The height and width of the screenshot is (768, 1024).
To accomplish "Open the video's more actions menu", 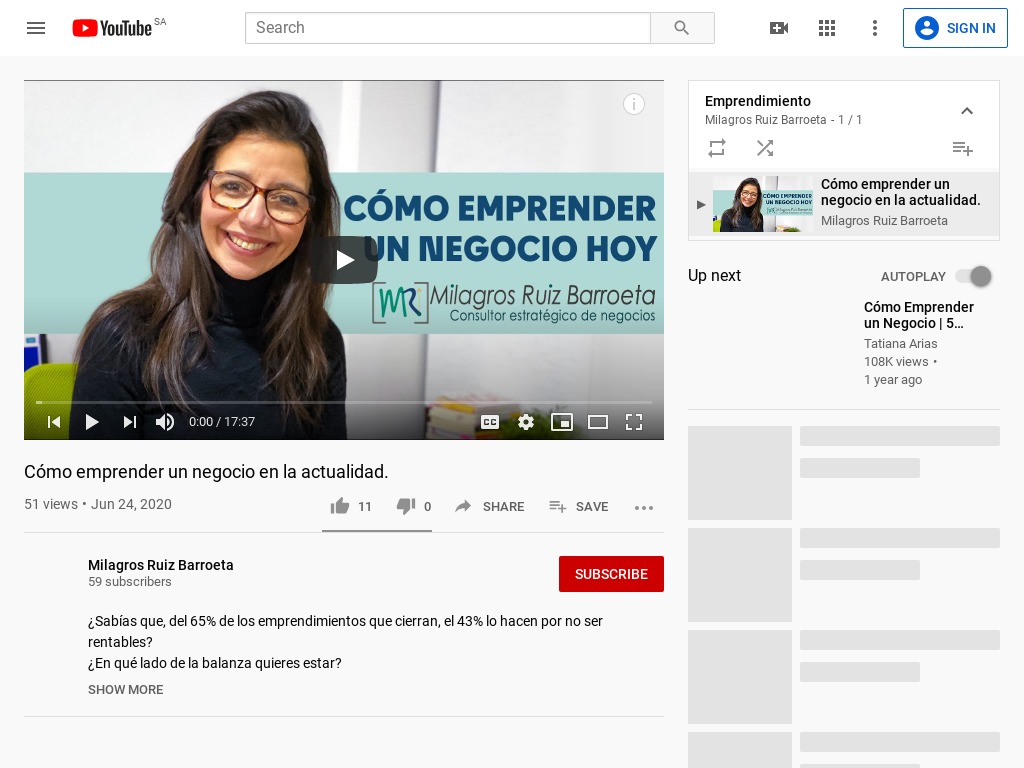I will point(644,508).
